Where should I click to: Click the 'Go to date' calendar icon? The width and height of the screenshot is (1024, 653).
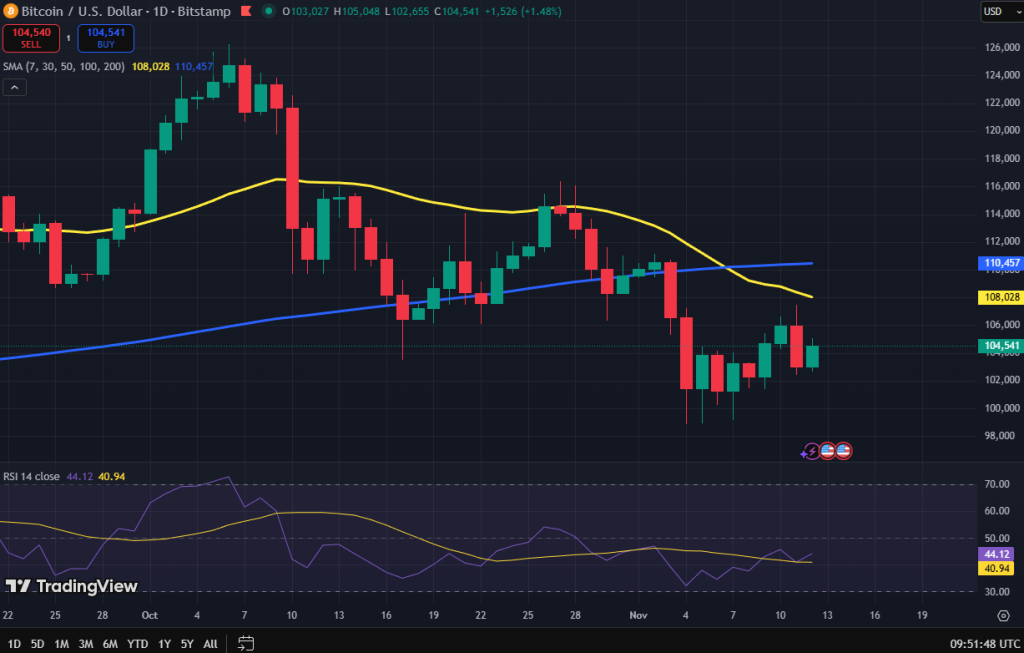pos(245,645)
